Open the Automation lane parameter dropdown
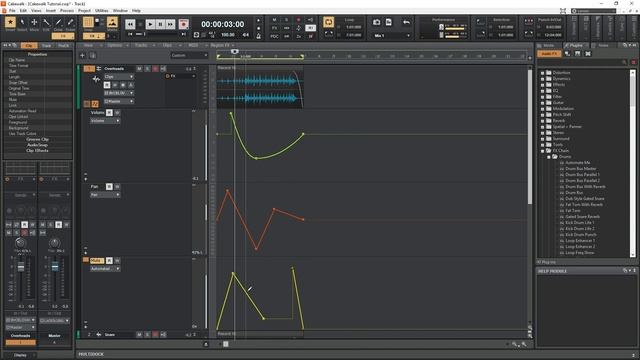 tap(105, 269)
